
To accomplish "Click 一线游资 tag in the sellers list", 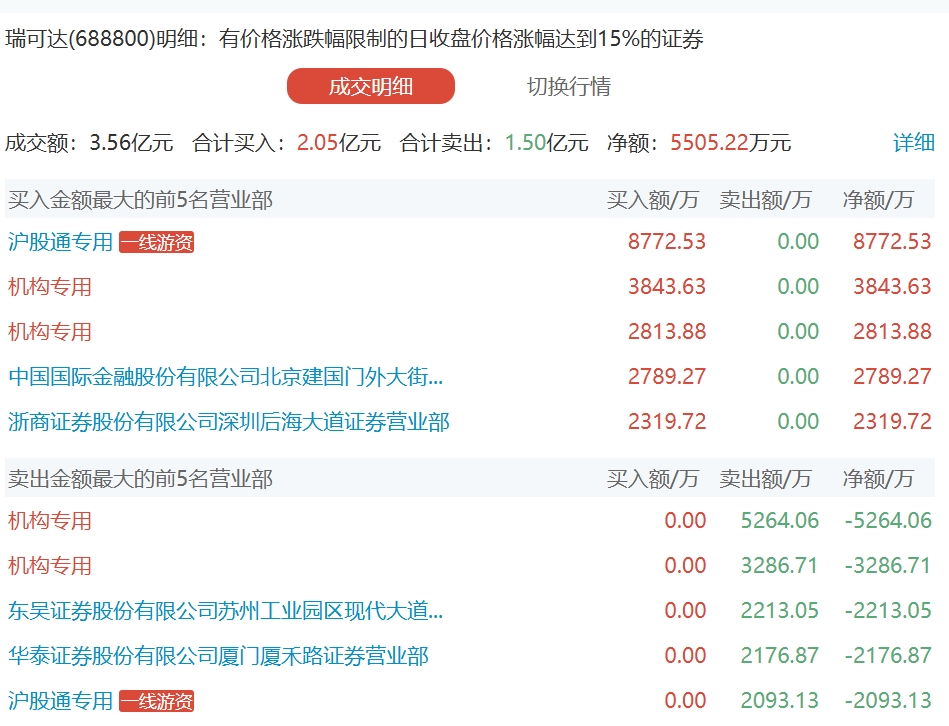I will (x=156, y=701).
